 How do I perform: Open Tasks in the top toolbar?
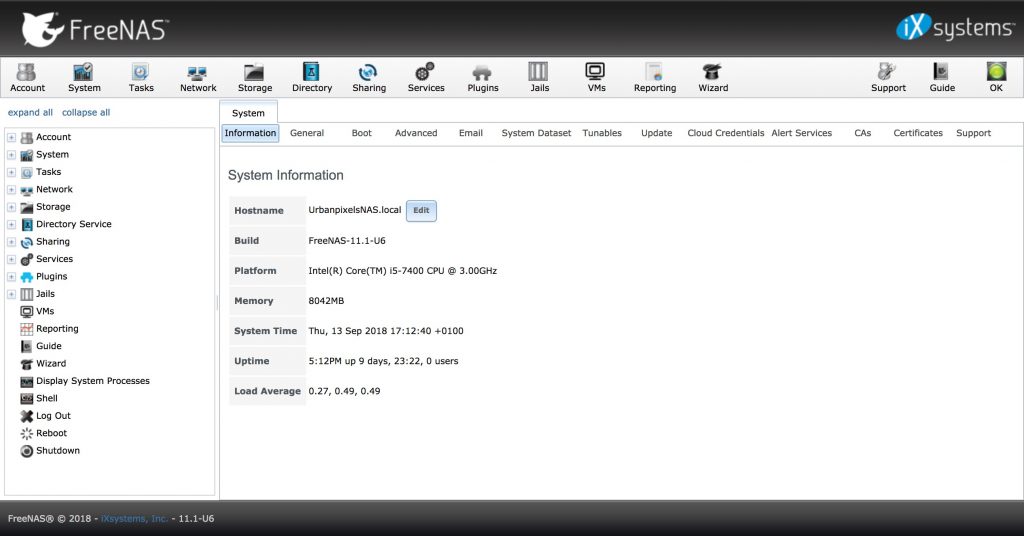pyautogui.click(x=141, y=78)
